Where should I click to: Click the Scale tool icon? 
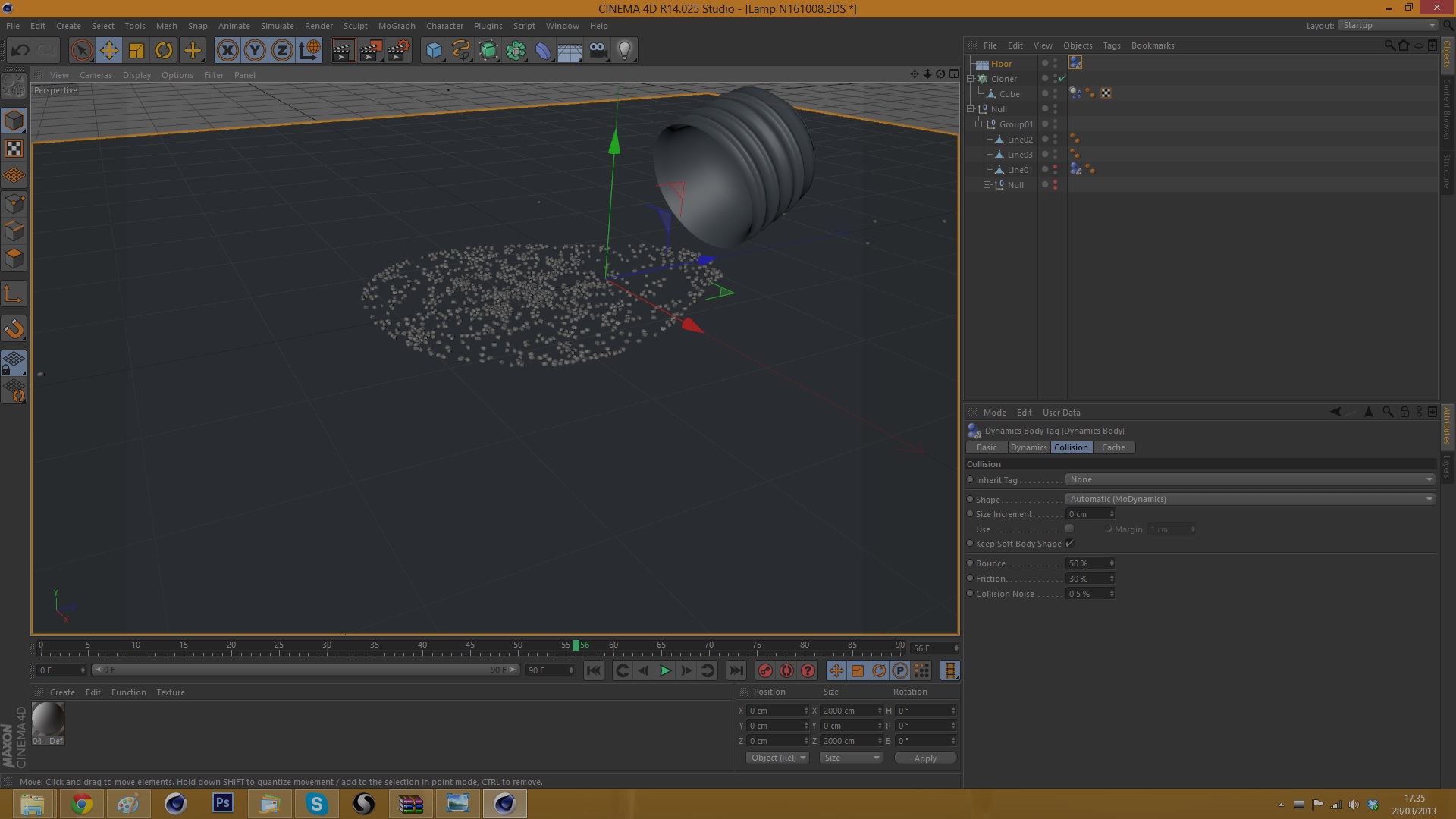click(136, 51)
